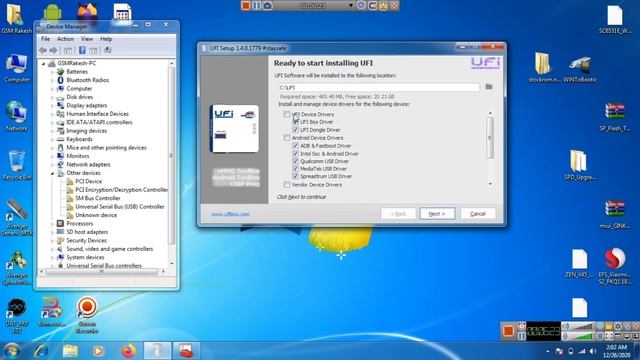This screenshot has height=360, width=640.
Task: Take a snapshot with the top recorder camera icon
Action: (267, 5)
